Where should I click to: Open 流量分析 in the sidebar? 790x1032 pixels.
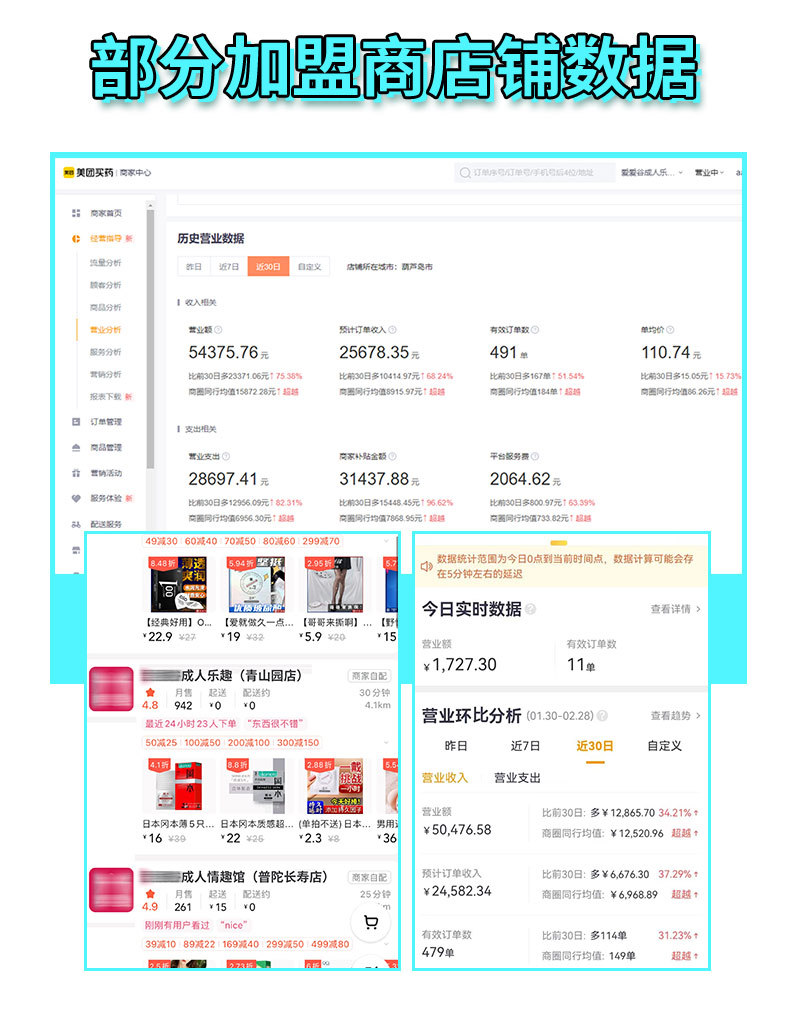(106, 263)
